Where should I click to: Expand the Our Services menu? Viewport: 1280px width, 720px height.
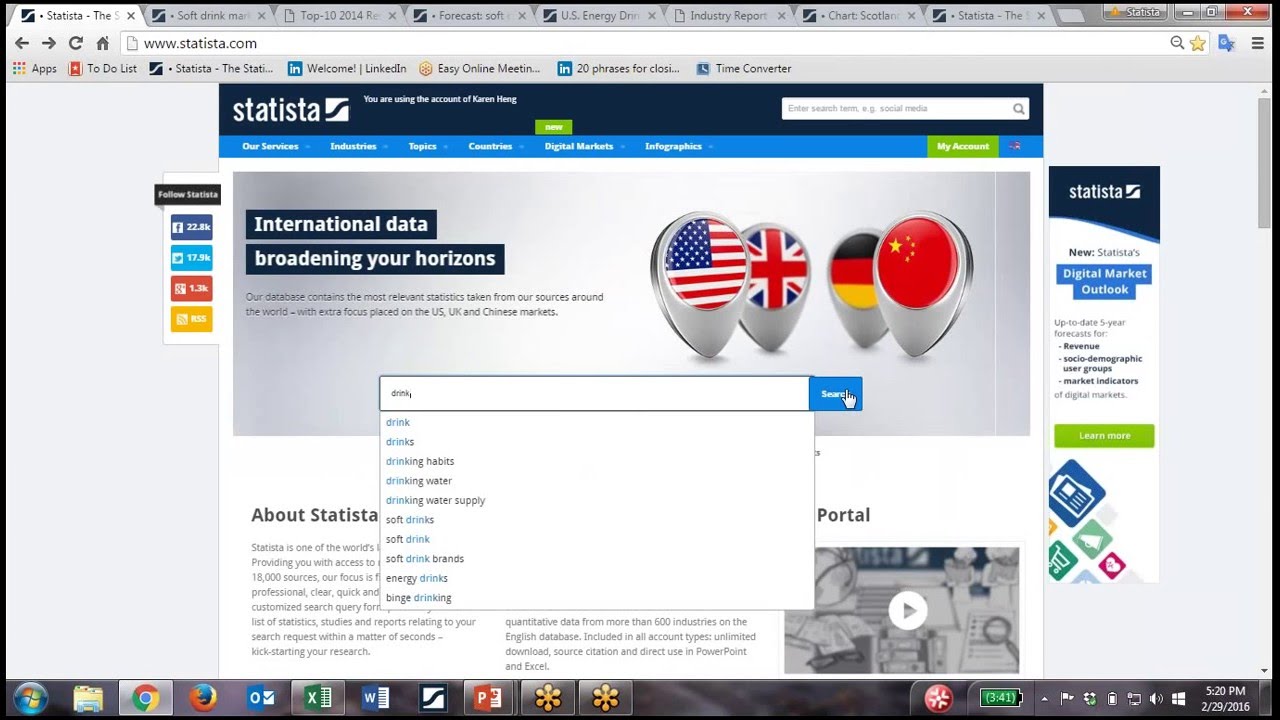tap(274, 146)
